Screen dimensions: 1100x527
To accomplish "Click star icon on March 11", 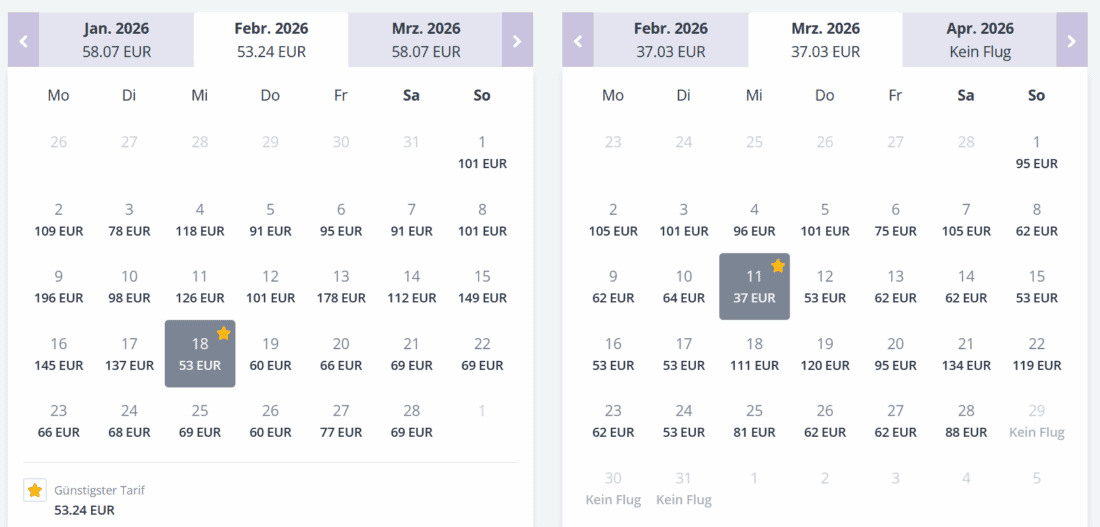I will pos(778,266).
